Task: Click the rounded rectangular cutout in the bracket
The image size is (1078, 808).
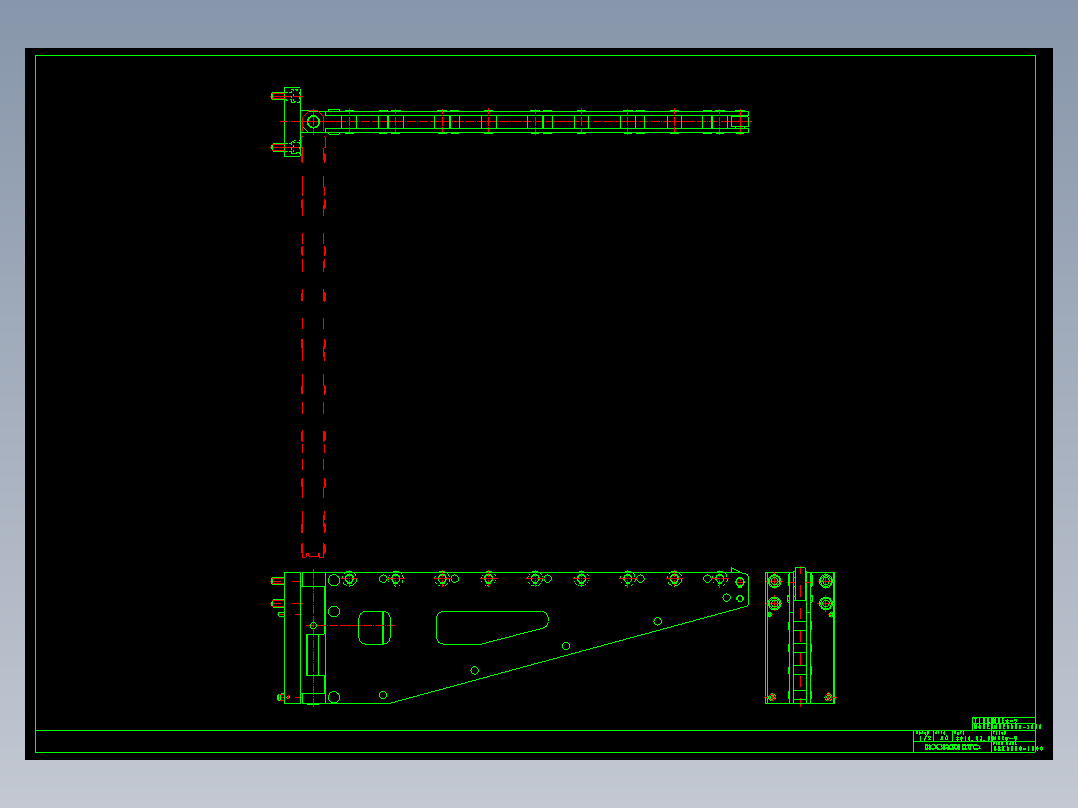Action: (x=375, y=628)
